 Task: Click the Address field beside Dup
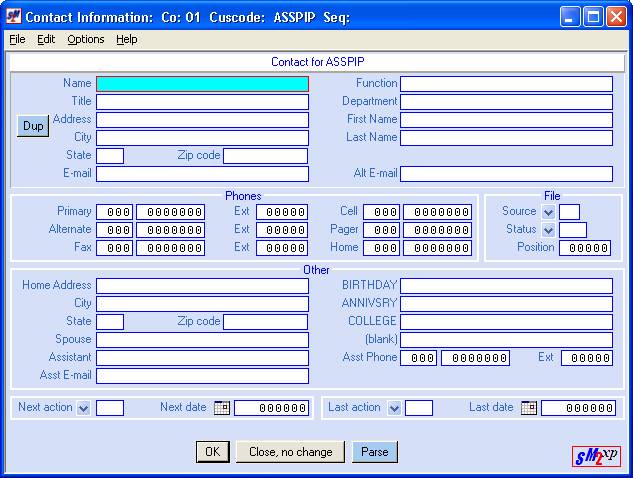point(202,120)
